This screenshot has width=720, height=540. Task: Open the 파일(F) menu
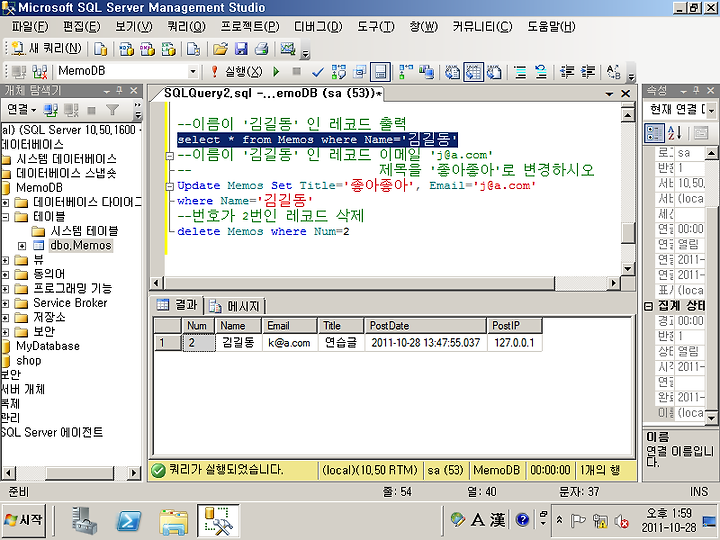(30, 27)
